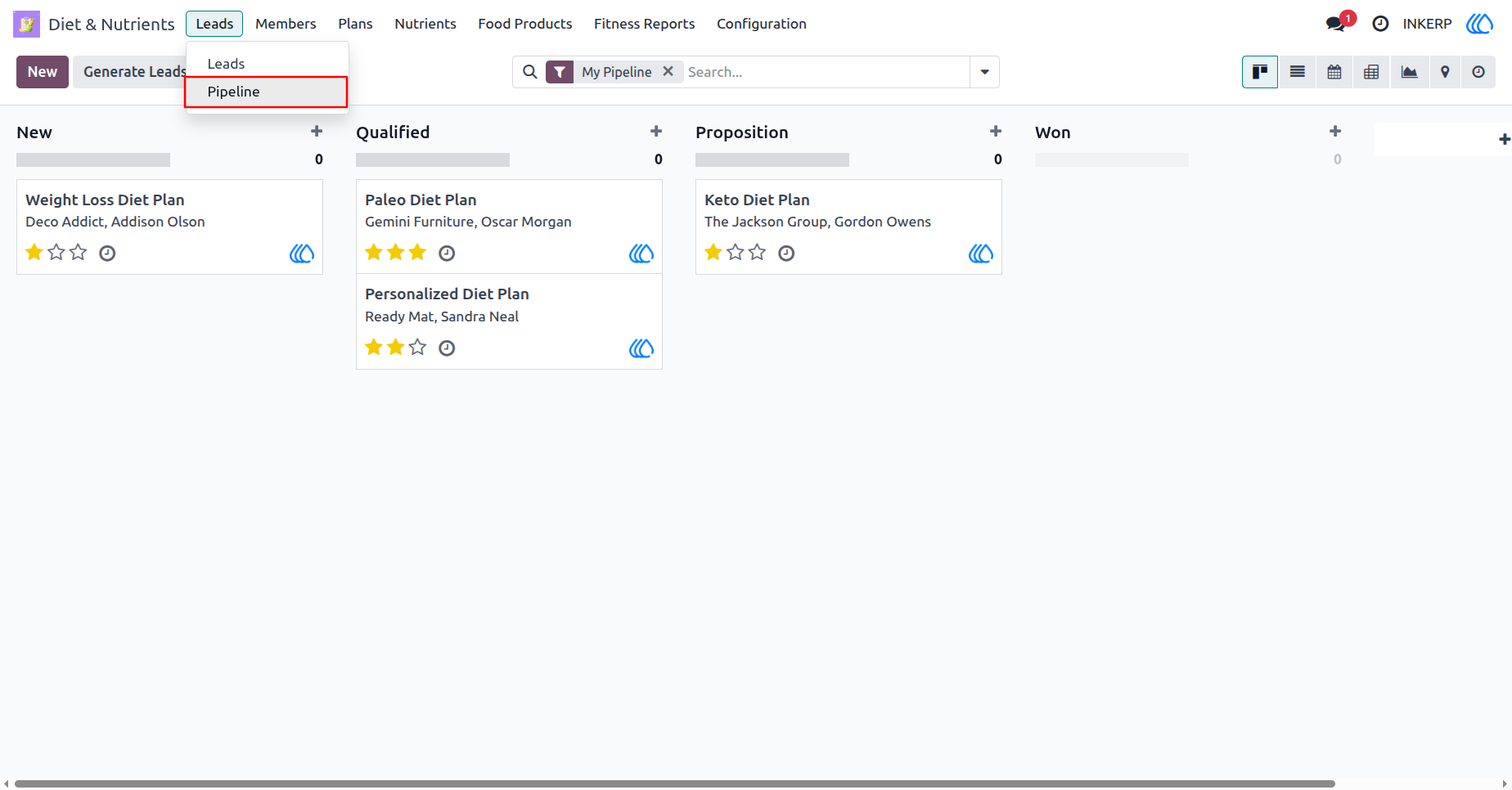The image size is (1512, 790).
Task: Click the filter funnel icon in search box
Action: coord(560,72)
